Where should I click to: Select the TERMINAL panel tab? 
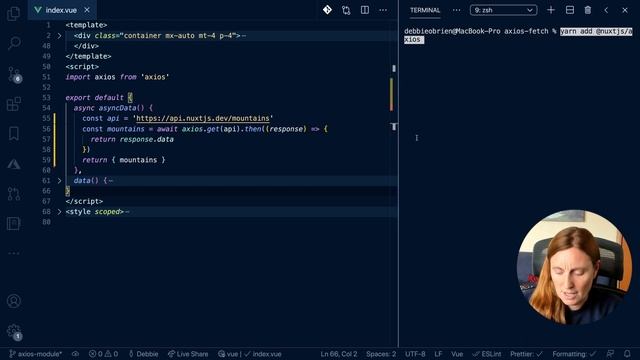coord(425,10)
